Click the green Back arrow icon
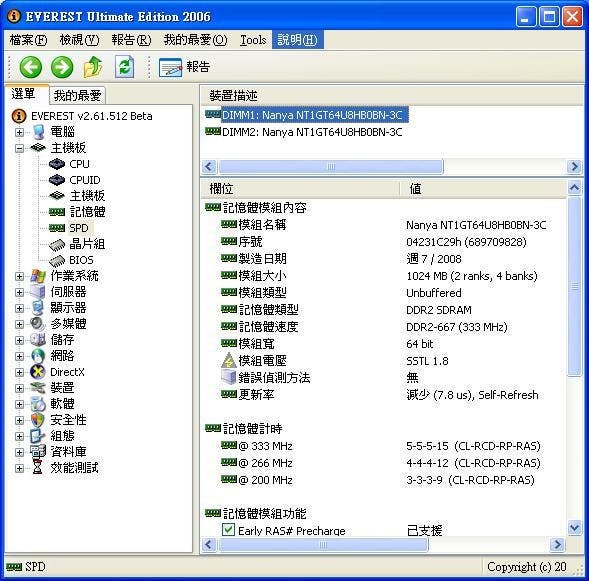The height and width of the screenshot is (581, 589). point(30,67)
